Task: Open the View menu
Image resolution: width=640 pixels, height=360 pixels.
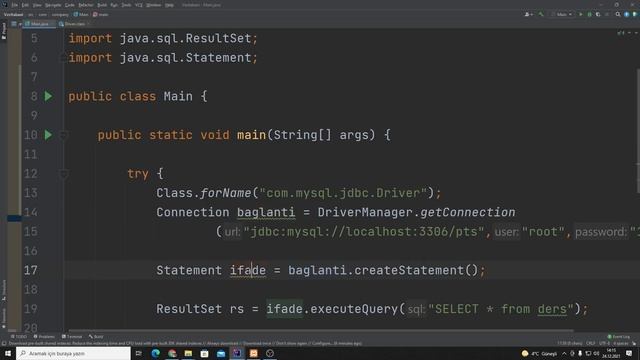Action: 37,5
